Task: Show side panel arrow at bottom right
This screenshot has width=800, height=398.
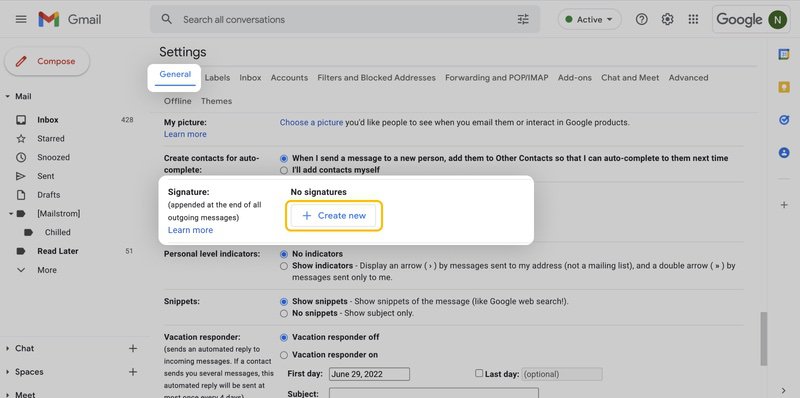Action: [x=784, y=391]
